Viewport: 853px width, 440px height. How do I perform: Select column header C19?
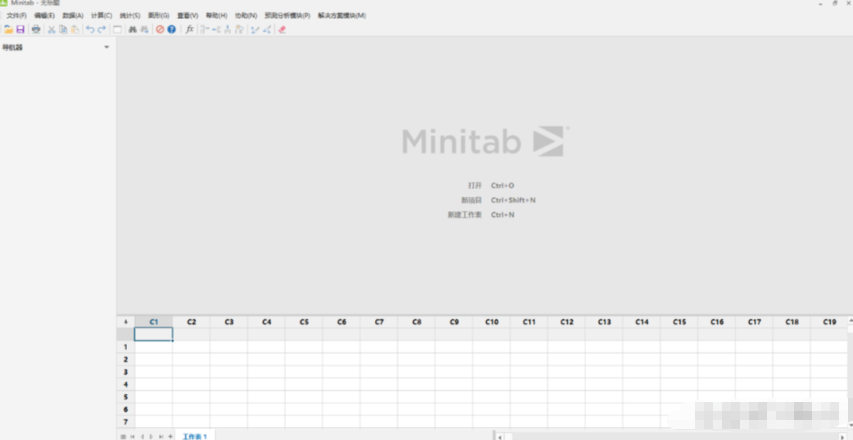tap(829, 322)
